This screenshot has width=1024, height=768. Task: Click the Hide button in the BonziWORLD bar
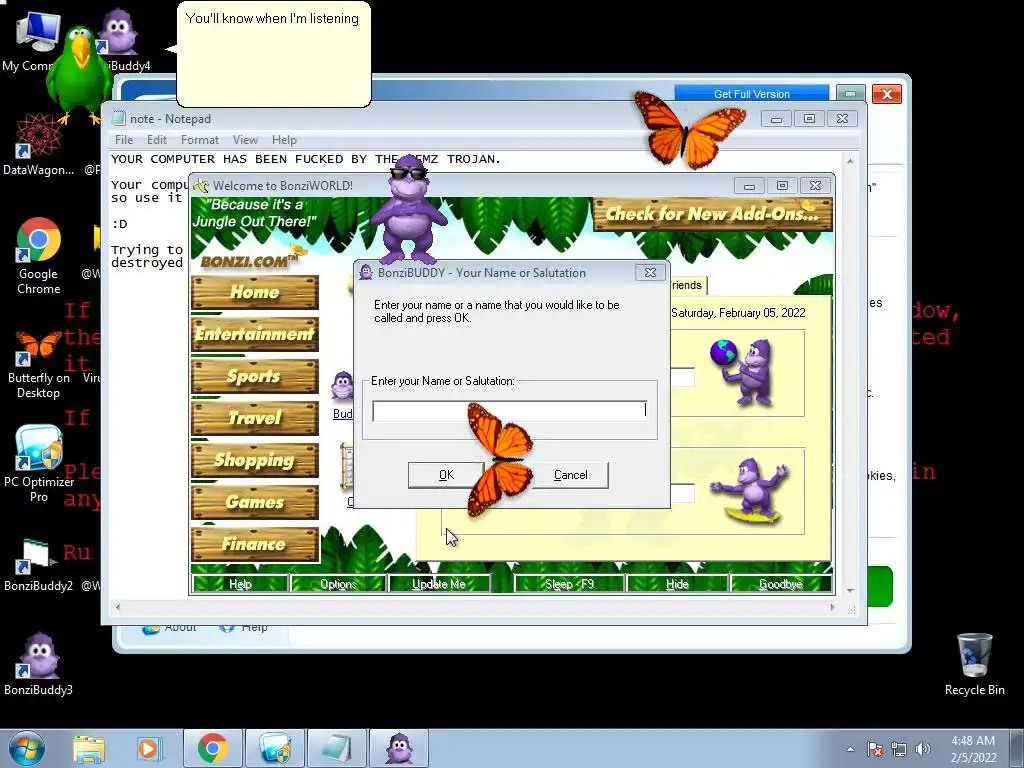pos(677,584)
